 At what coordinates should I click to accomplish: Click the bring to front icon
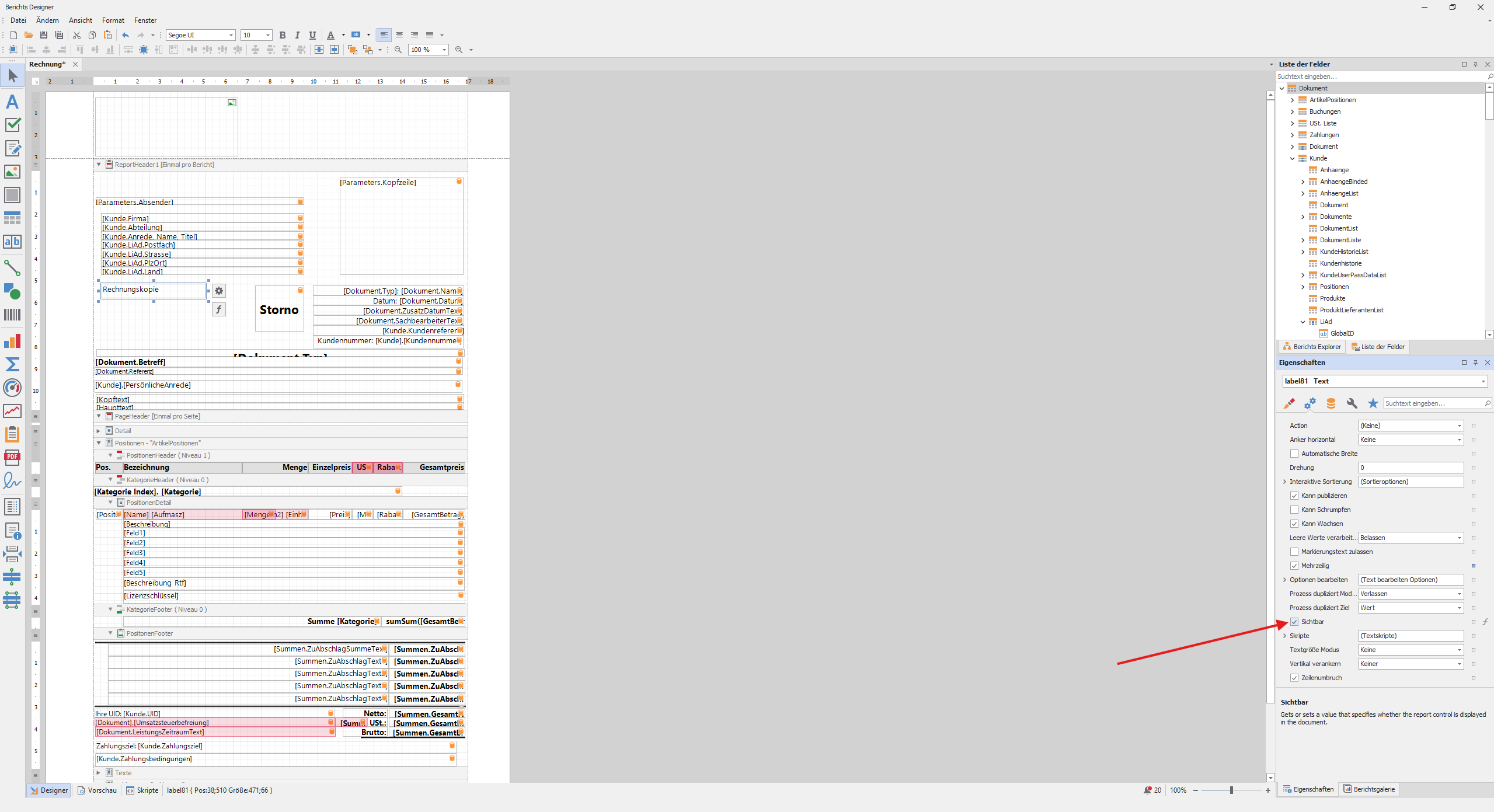coord(352,50)
